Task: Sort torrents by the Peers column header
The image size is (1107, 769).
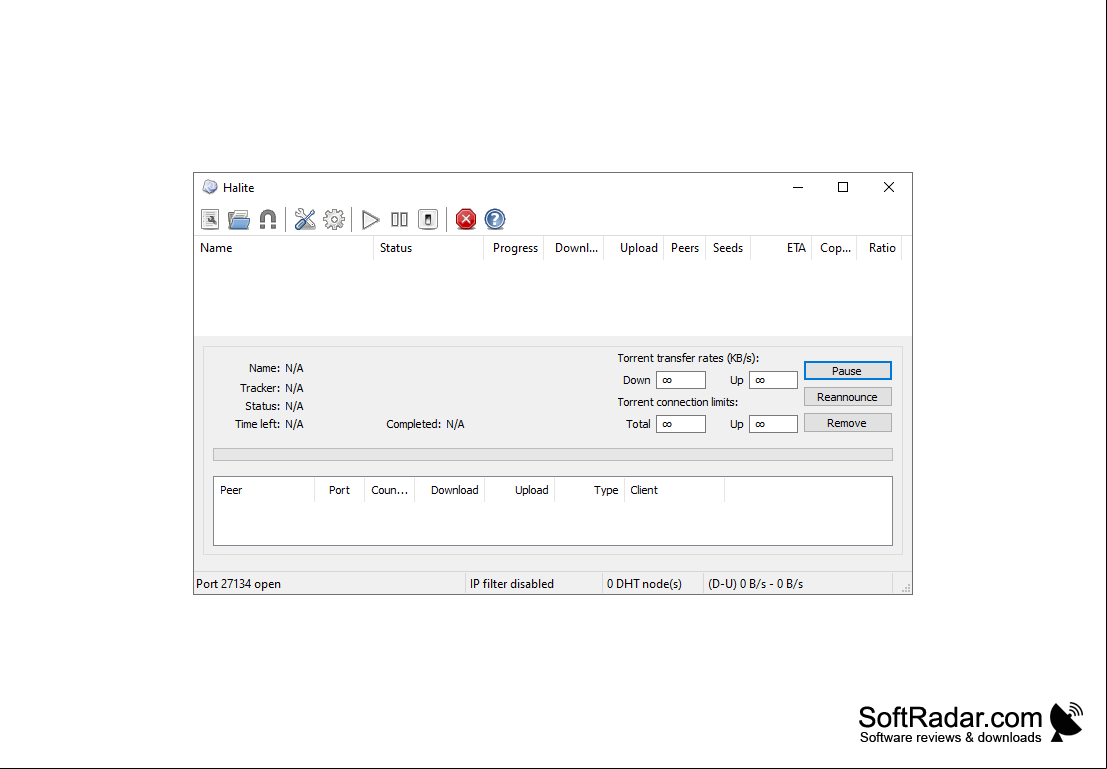Action: (685, 248)
